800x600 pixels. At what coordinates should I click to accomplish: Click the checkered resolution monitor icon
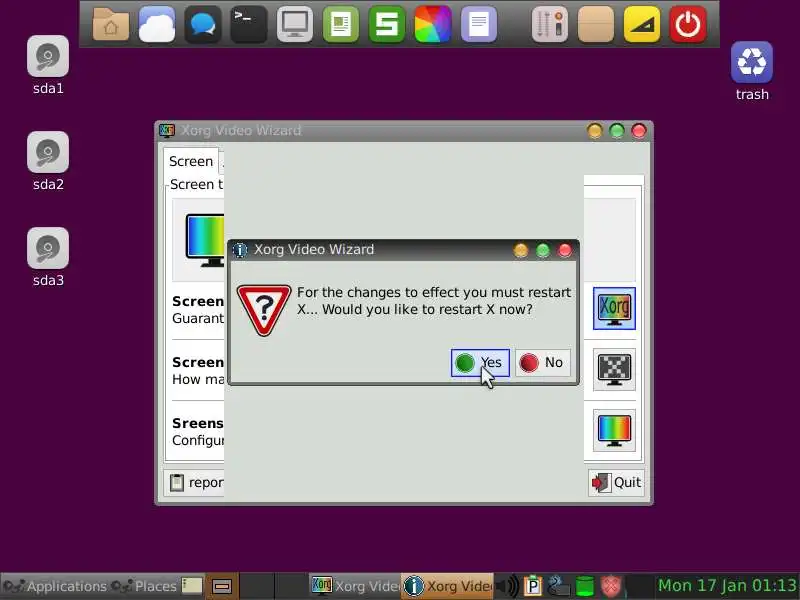pyautogui.click(x=614, y=369)
